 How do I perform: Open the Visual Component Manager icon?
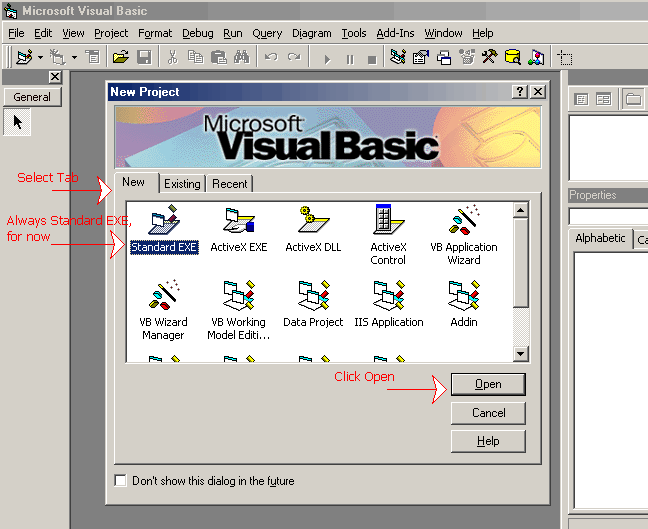pos(536,57)
